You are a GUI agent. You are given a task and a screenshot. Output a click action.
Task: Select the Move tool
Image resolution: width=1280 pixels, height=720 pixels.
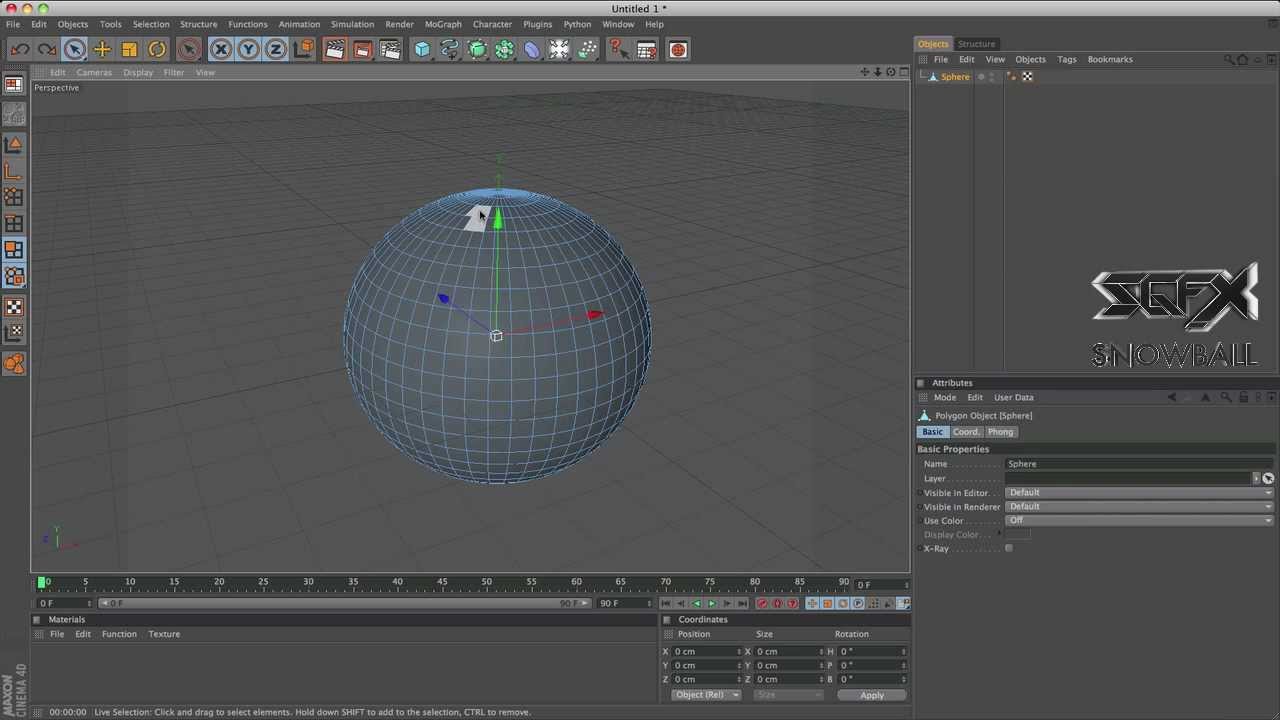102,49
